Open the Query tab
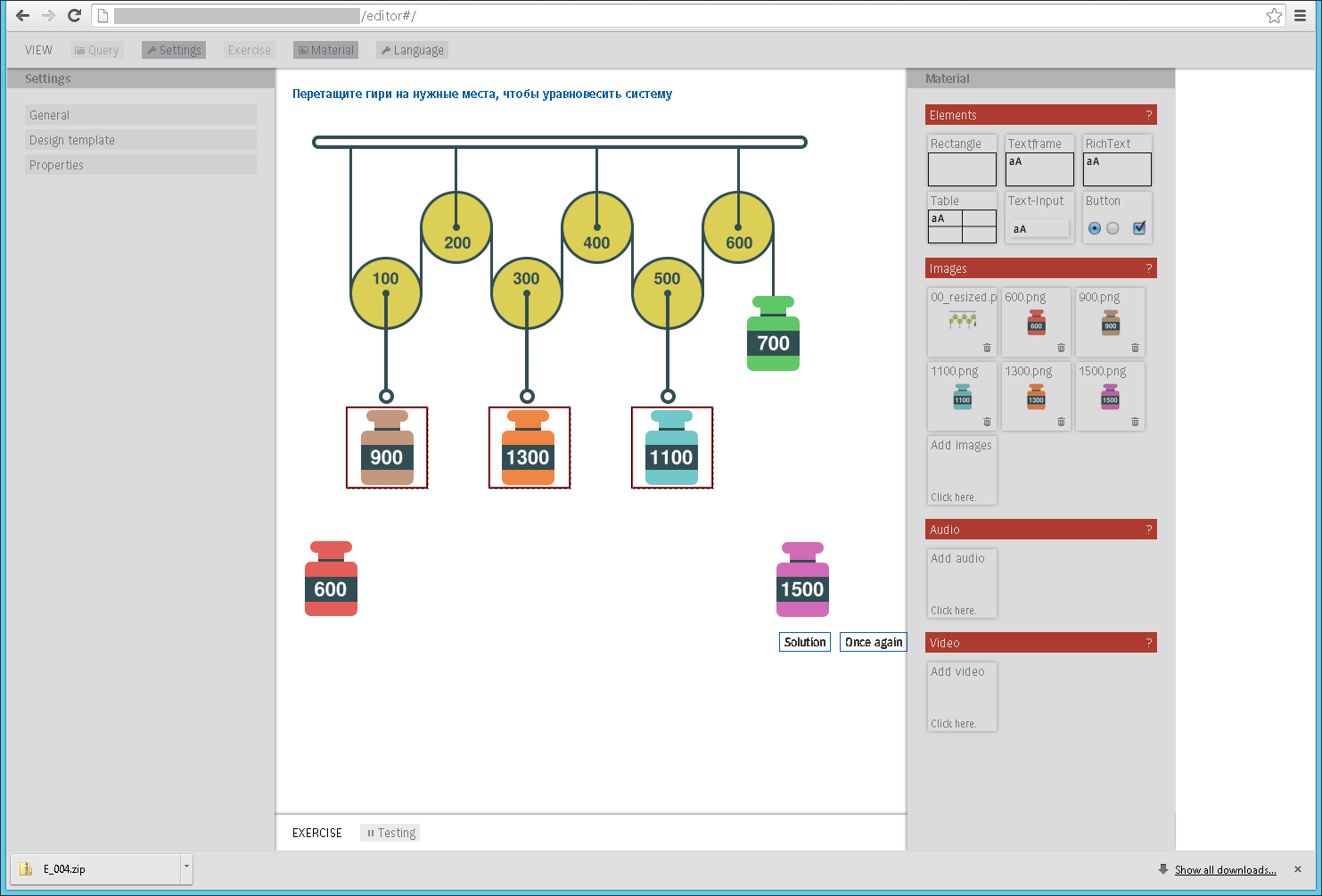Screen dimensions: 1322x896 96,50
